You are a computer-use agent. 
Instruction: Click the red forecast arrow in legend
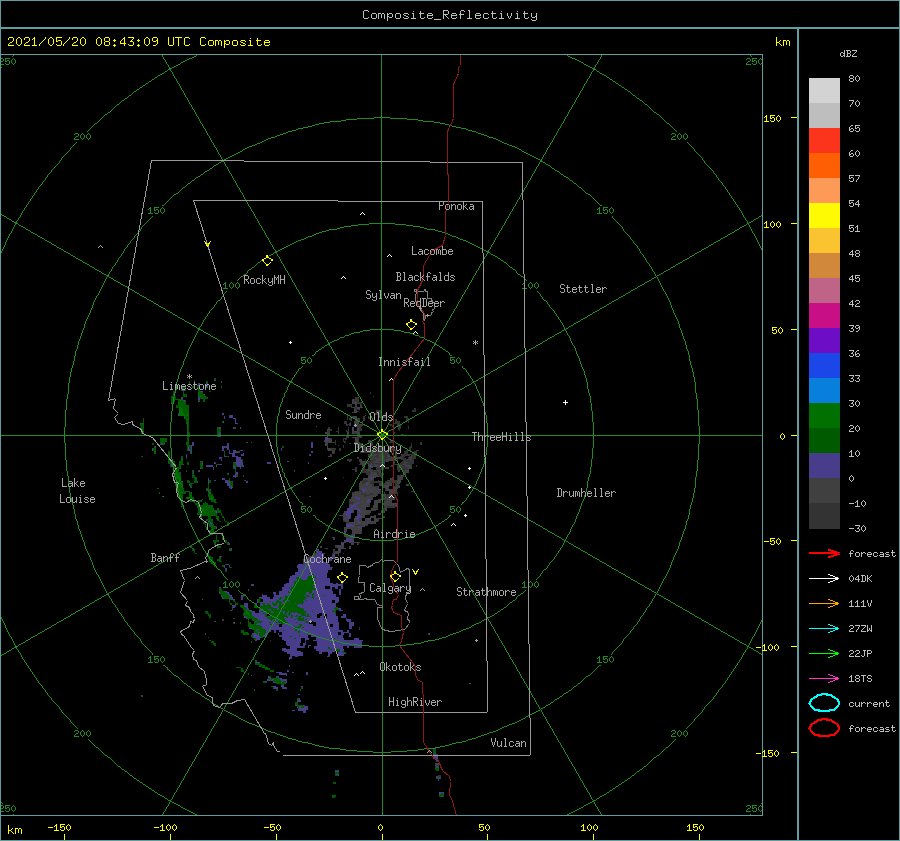point(824,553)
